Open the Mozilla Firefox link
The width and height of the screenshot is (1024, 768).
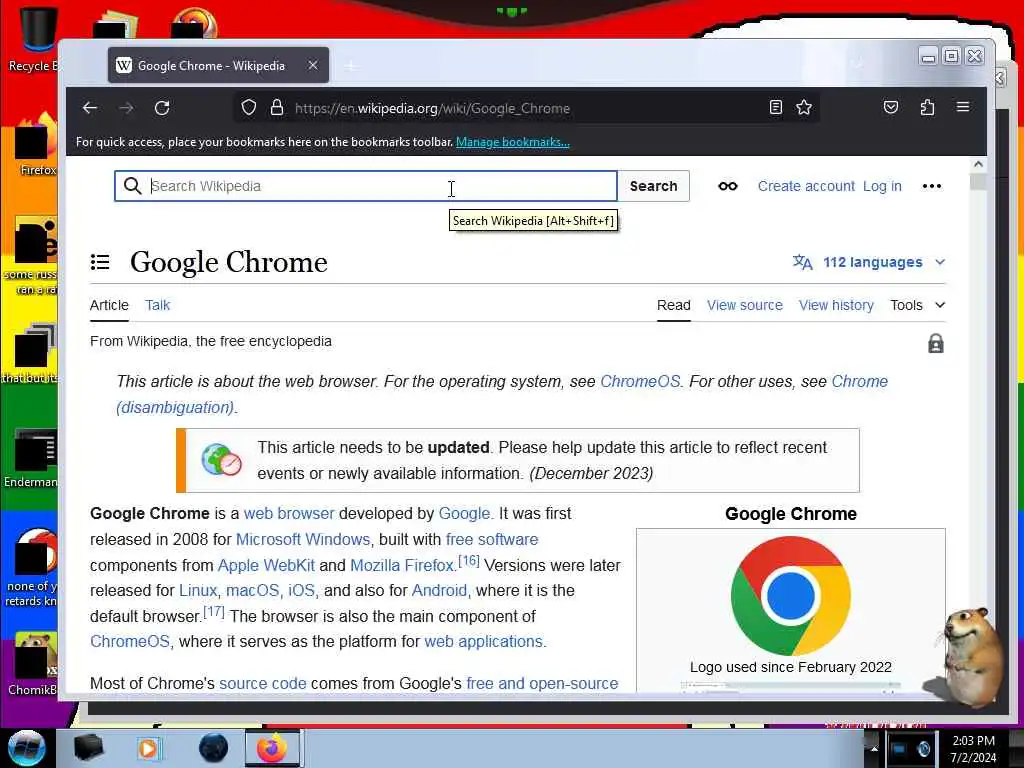(403, 565)
